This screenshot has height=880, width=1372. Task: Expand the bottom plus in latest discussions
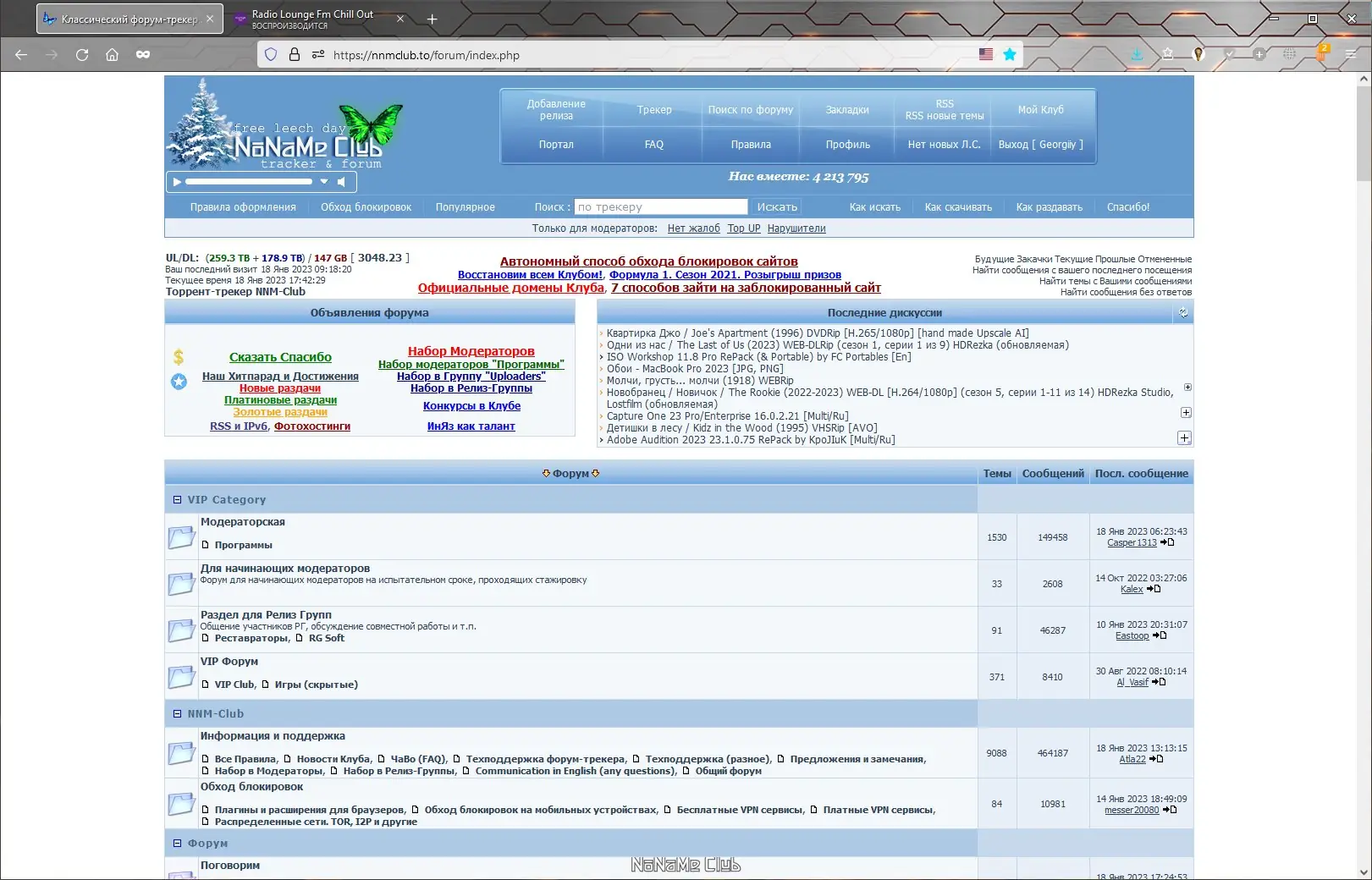point(1184,438)
